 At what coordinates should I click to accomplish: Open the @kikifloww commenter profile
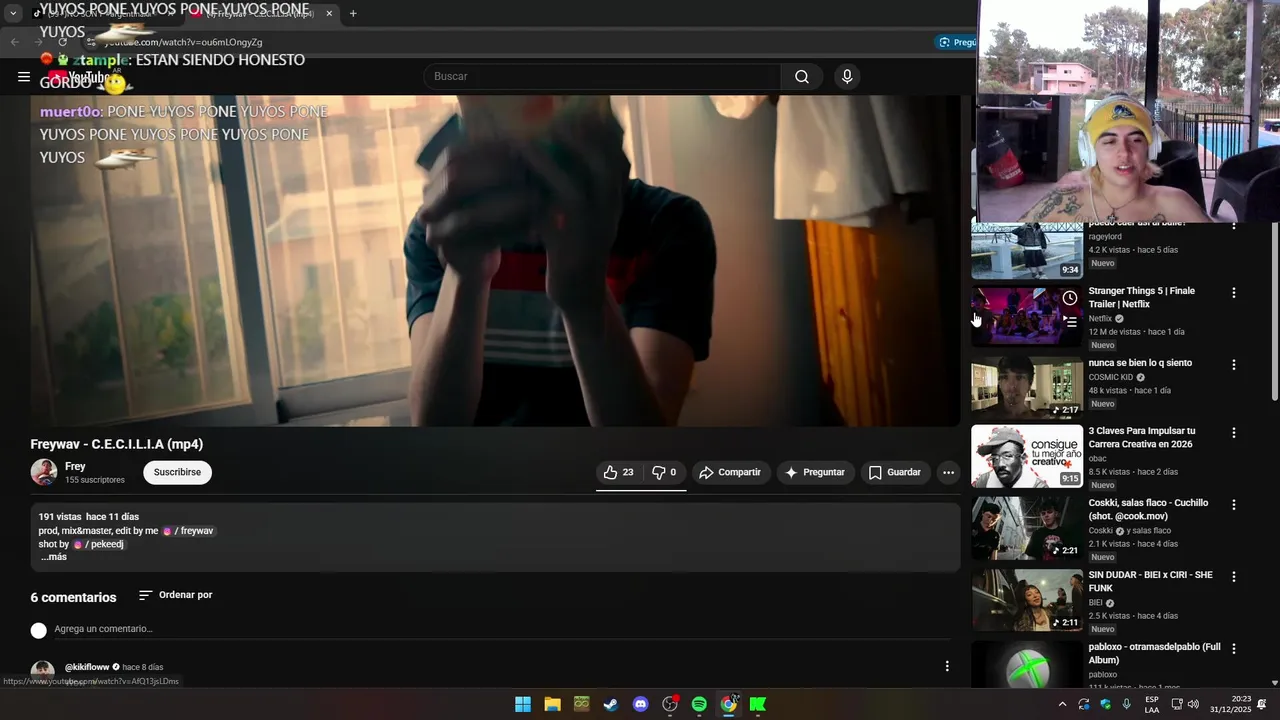click(x=87, y=667)
